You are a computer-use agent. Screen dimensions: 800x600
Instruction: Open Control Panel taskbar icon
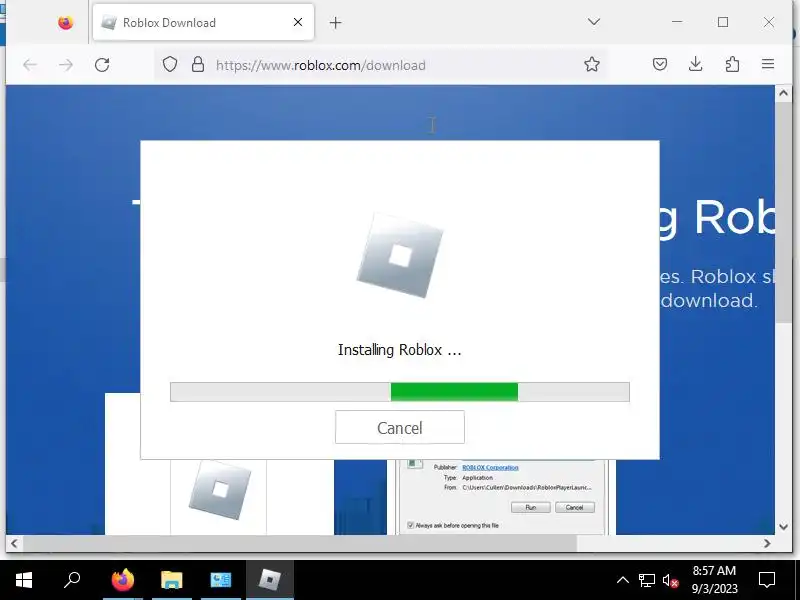(x=221, y=580)
